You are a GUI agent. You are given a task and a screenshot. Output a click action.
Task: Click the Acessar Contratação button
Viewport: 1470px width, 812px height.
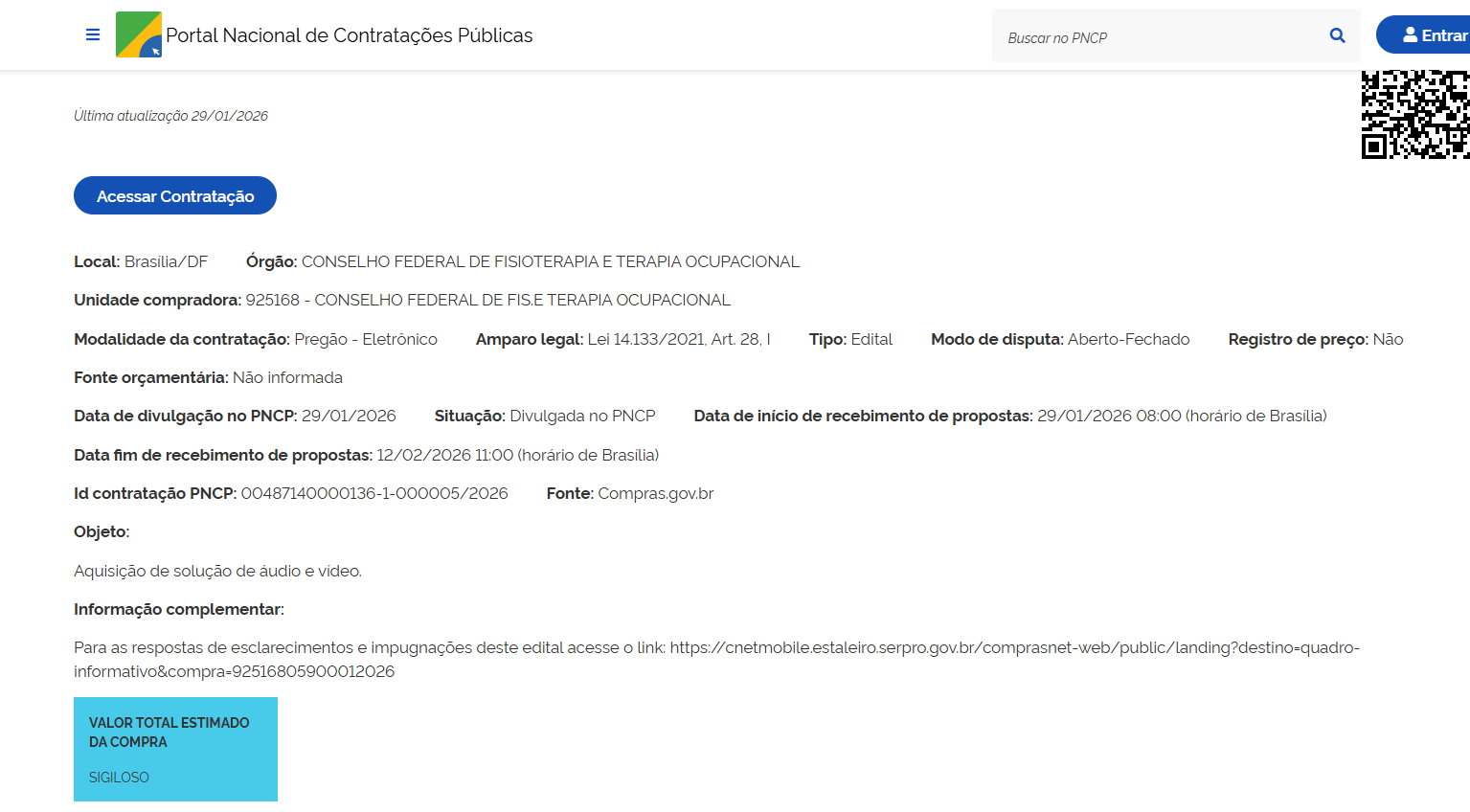[175, 196]
